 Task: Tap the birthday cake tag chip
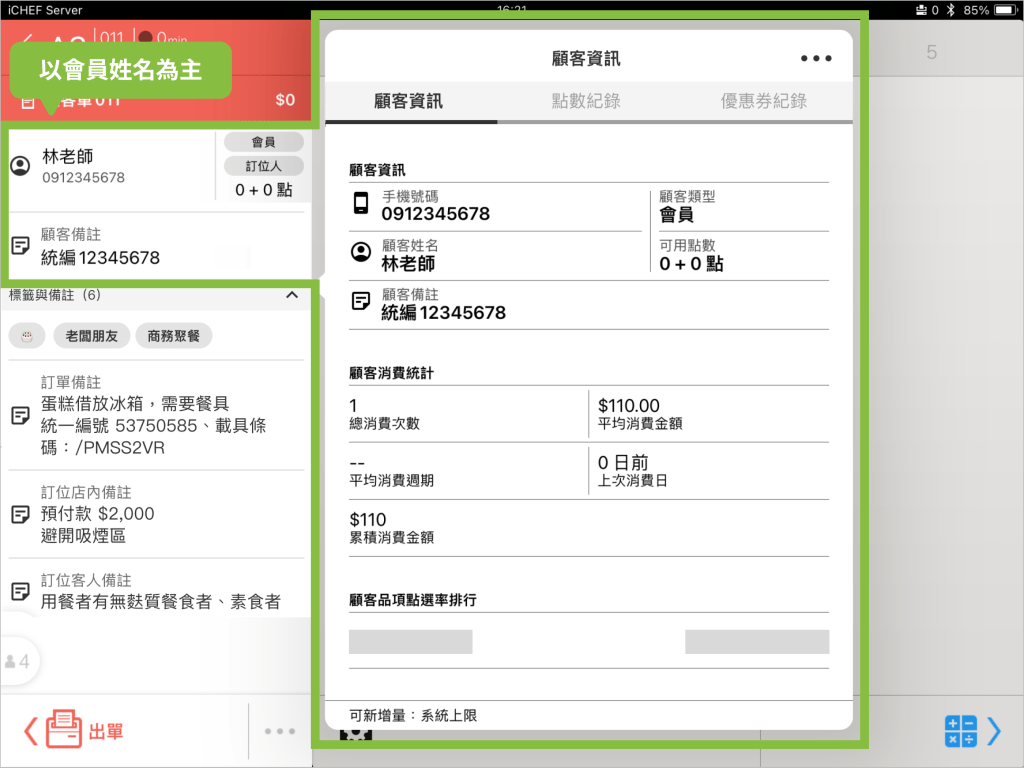coord(27,337)
